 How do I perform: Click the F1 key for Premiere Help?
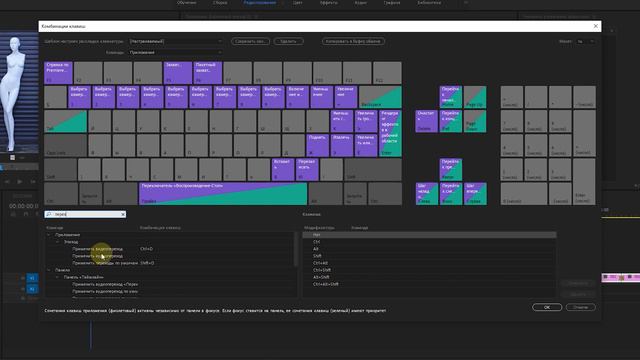(58, 73)
